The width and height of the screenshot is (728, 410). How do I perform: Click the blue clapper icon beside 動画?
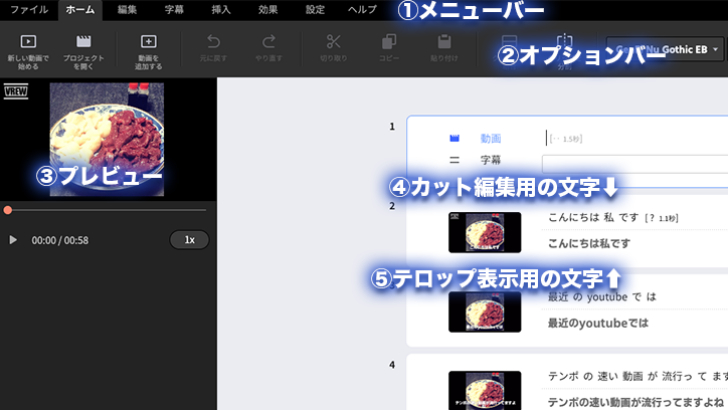point(455,138)
